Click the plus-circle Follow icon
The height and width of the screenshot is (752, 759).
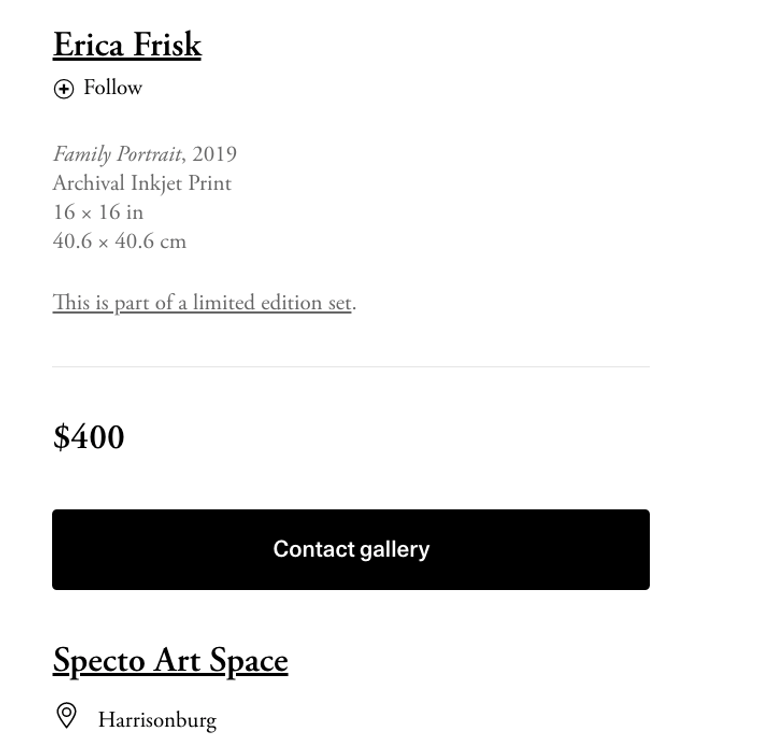pyautogui.click(x=63, y=89)
